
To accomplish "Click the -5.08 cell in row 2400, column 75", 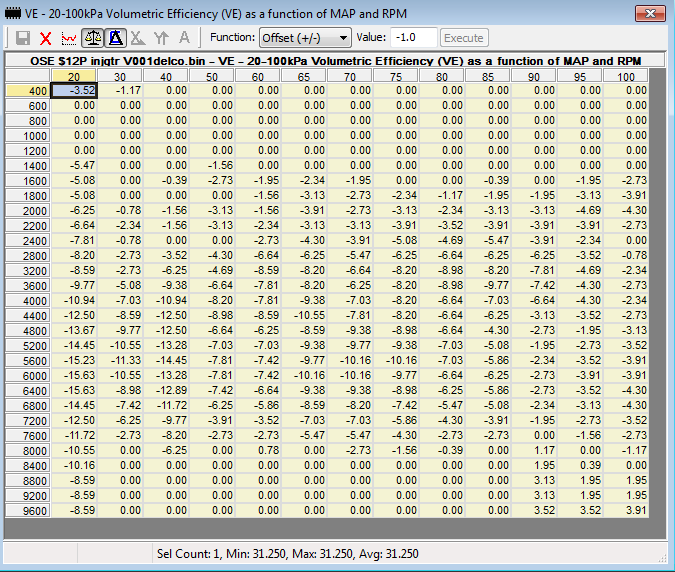I will point(396,240).
